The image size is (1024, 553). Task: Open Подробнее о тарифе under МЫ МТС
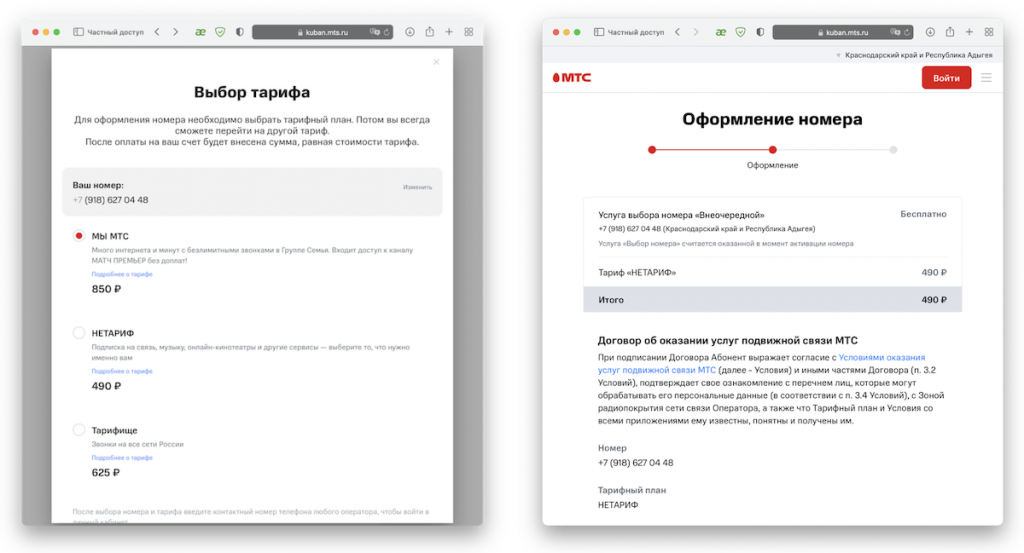[x=122, y=274]
